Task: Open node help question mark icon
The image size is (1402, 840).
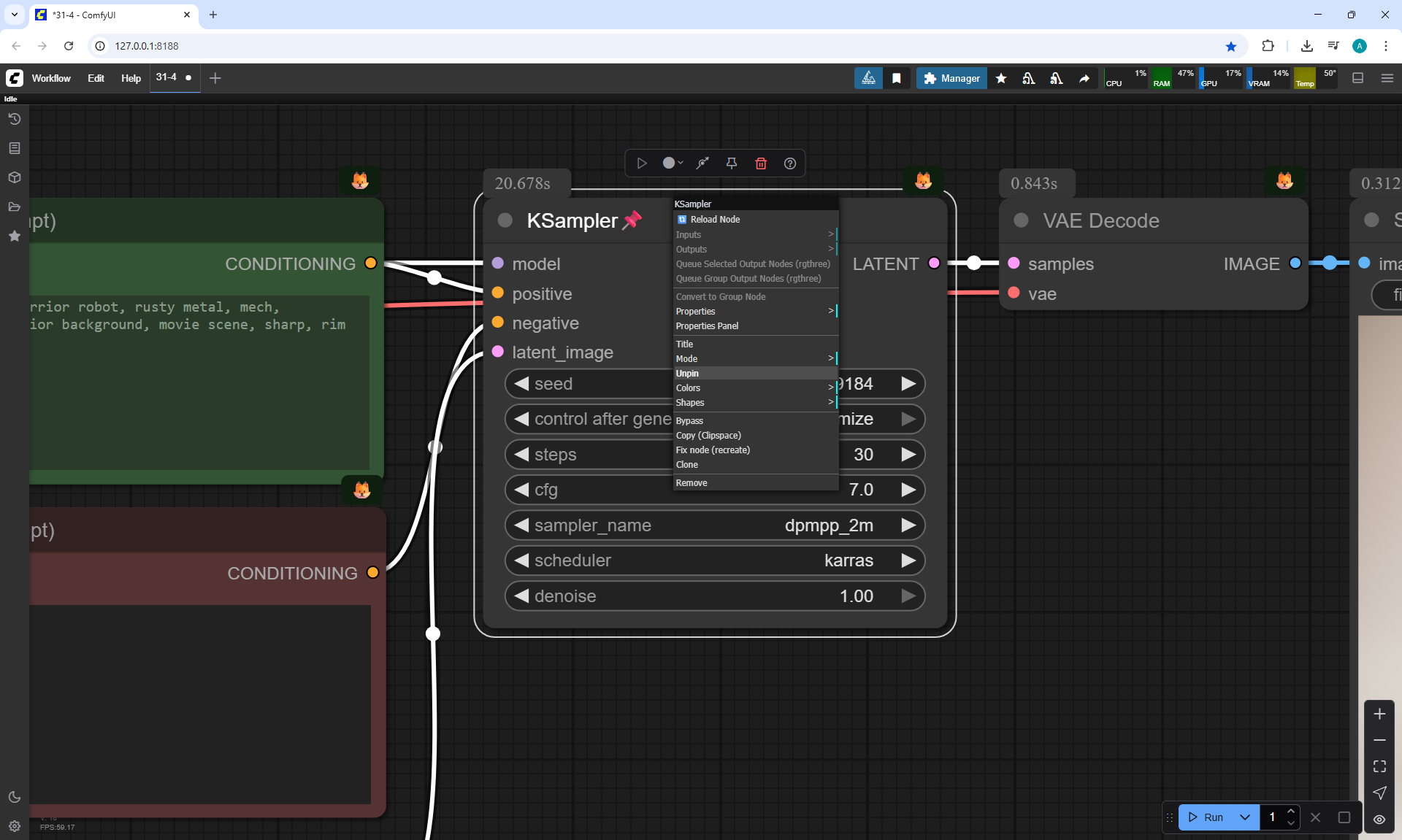Action: (789, 163)
